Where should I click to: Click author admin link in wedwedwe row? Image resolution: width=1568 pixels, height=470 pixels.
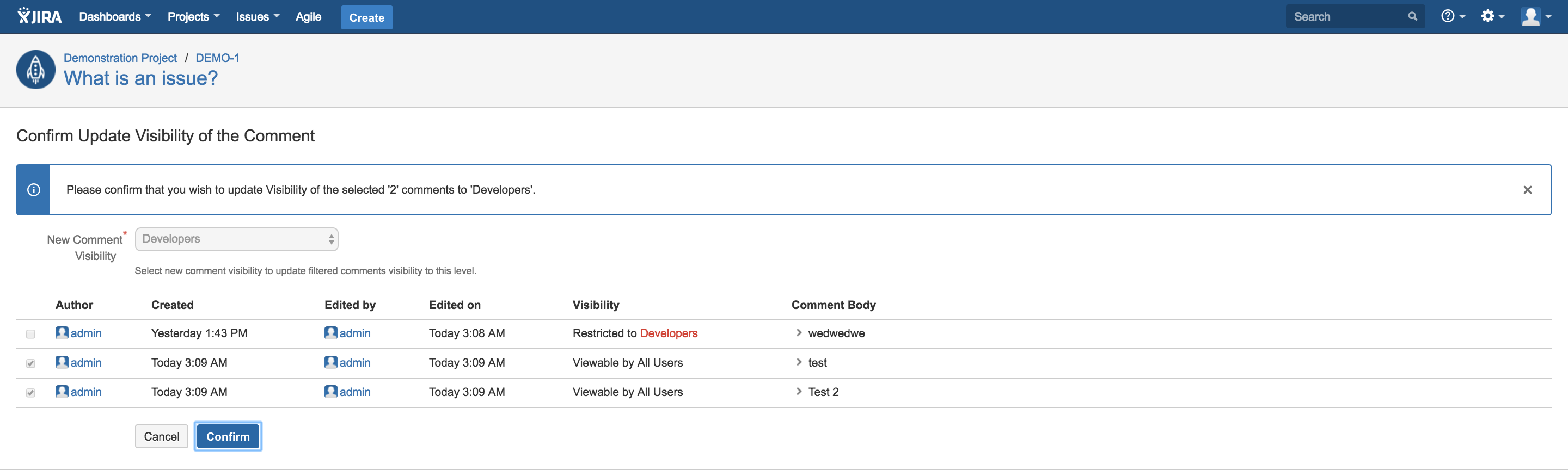click(x=86, y=333)
